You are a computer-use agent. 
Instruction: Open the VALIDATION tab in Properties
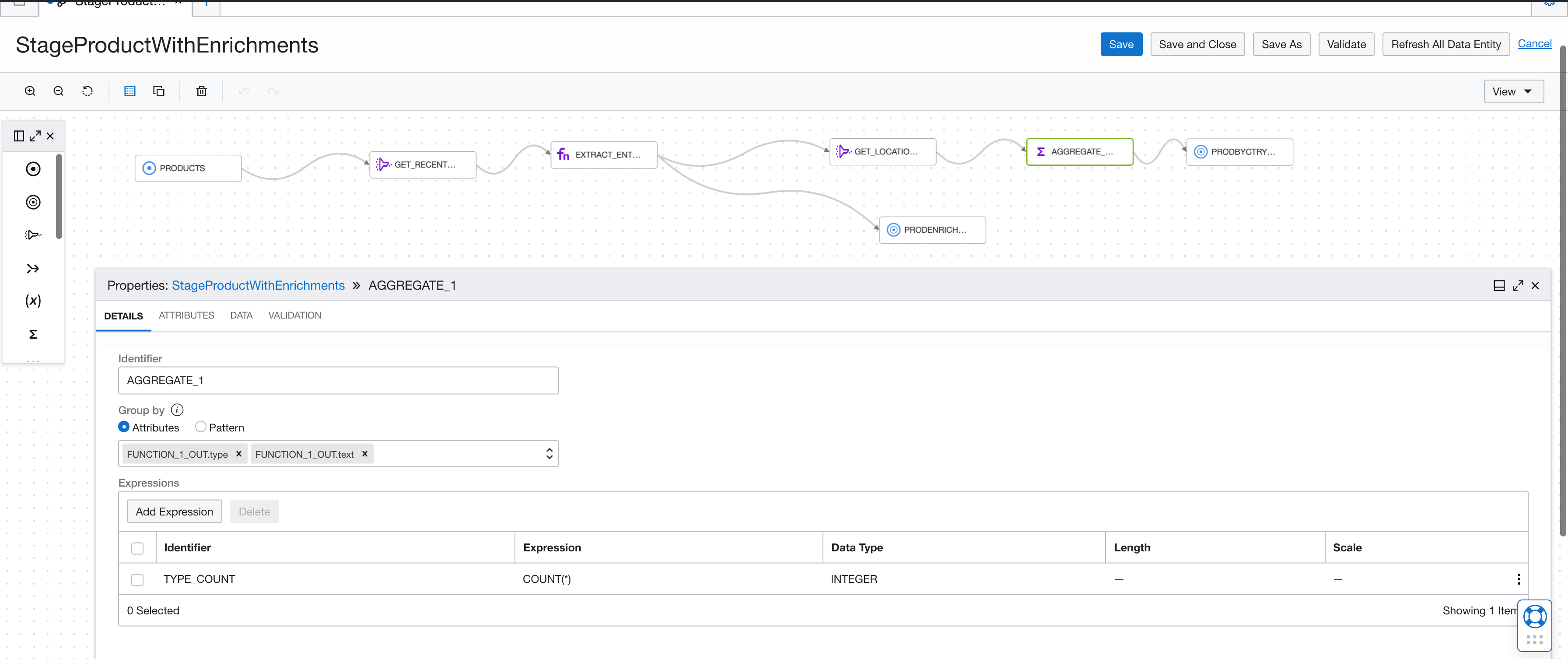point(294,315)
